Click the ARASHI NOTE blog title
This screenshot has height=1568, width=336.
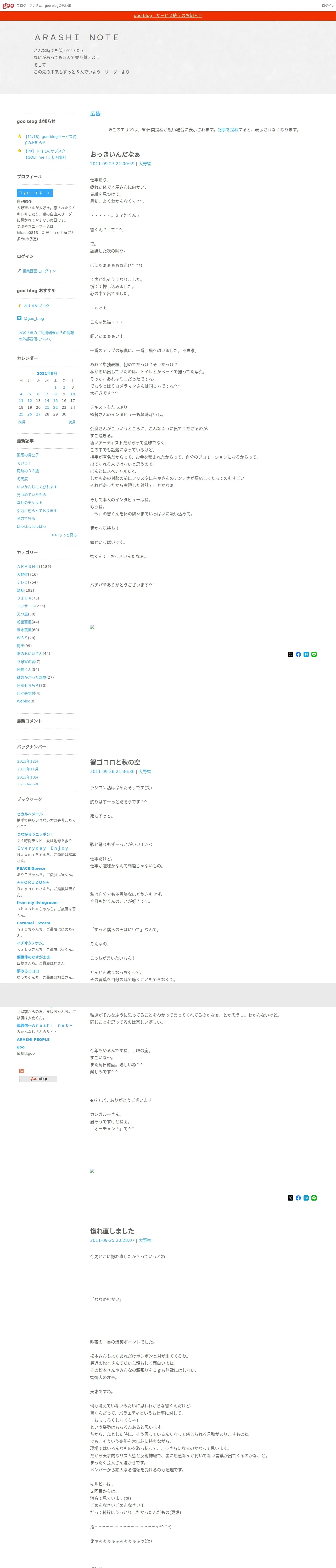pos(77,38)
